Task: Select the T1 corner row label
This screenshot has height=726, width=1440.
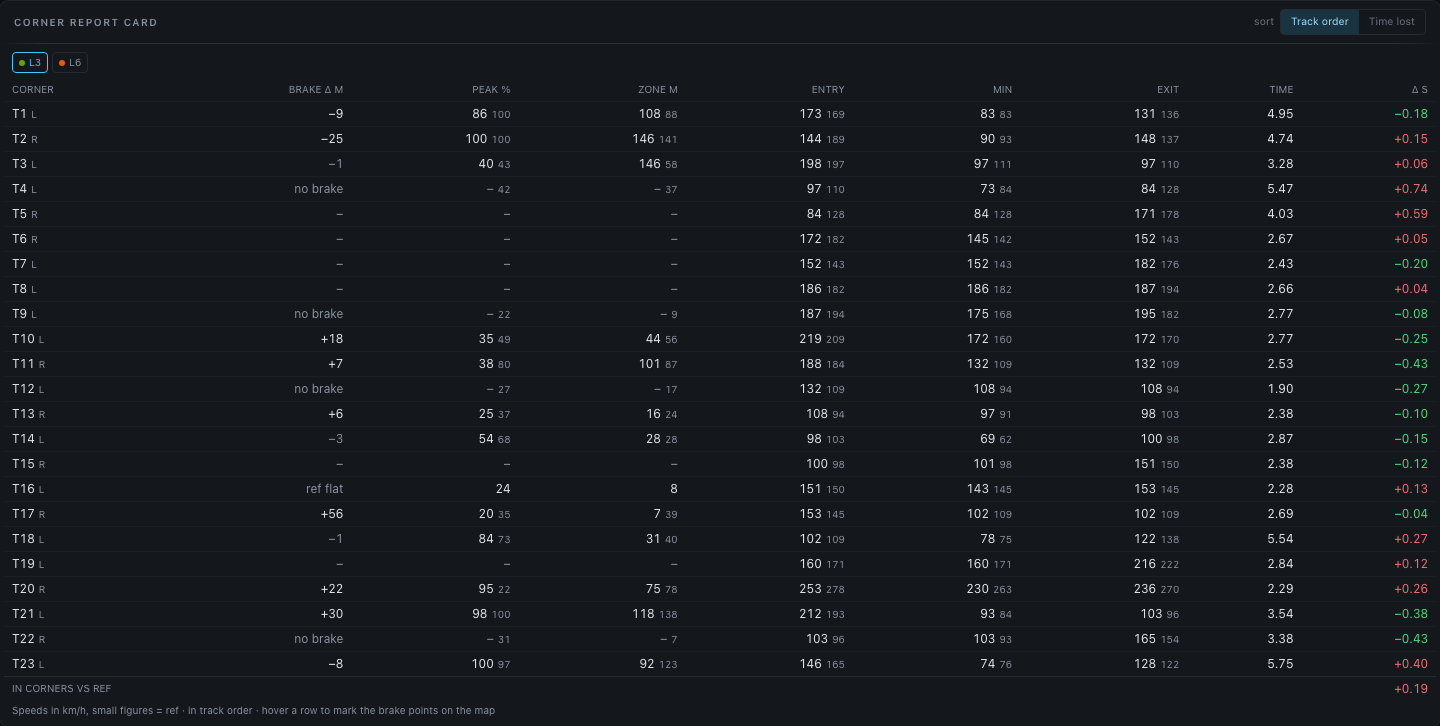Action: point(24,114)
